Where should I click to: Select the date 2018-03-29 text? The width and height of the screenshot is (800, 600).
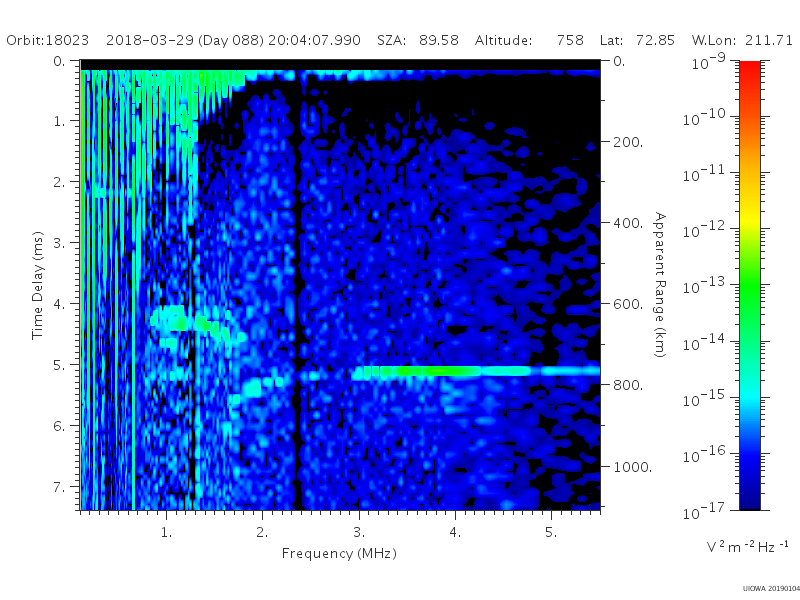click(x=149, y=40)
